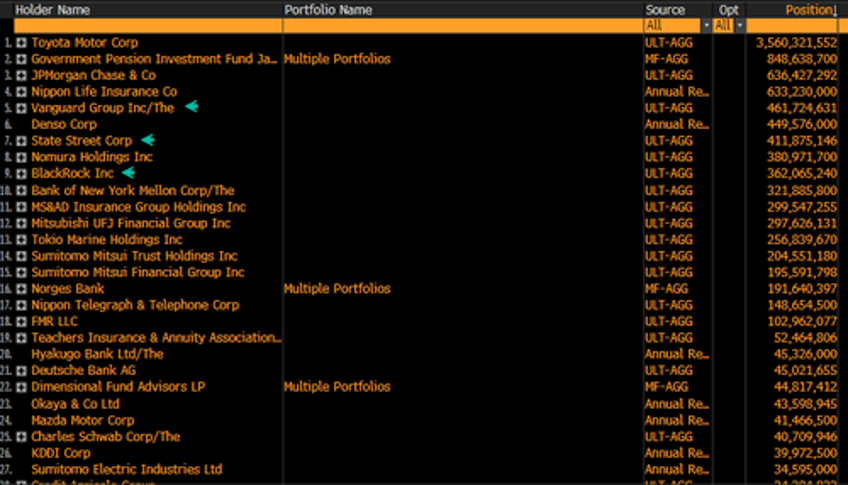Expand the JPMorgan Chase & Co row

tap(21, 75)
